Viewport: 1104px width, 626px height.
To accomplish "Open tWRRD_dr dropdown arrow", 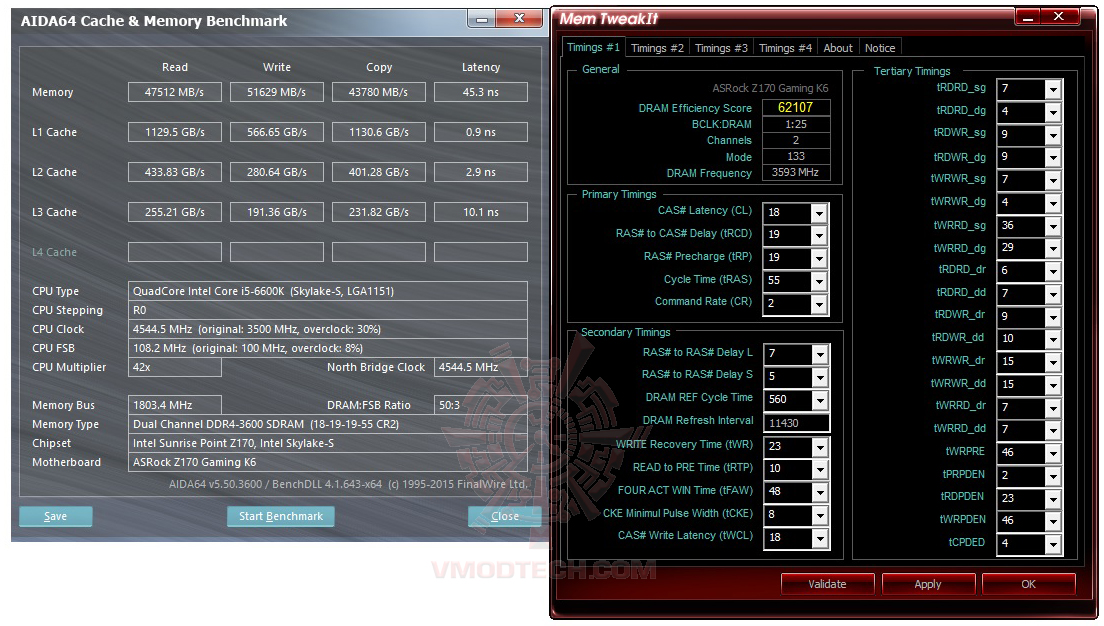I will [x=1053, y=408].
